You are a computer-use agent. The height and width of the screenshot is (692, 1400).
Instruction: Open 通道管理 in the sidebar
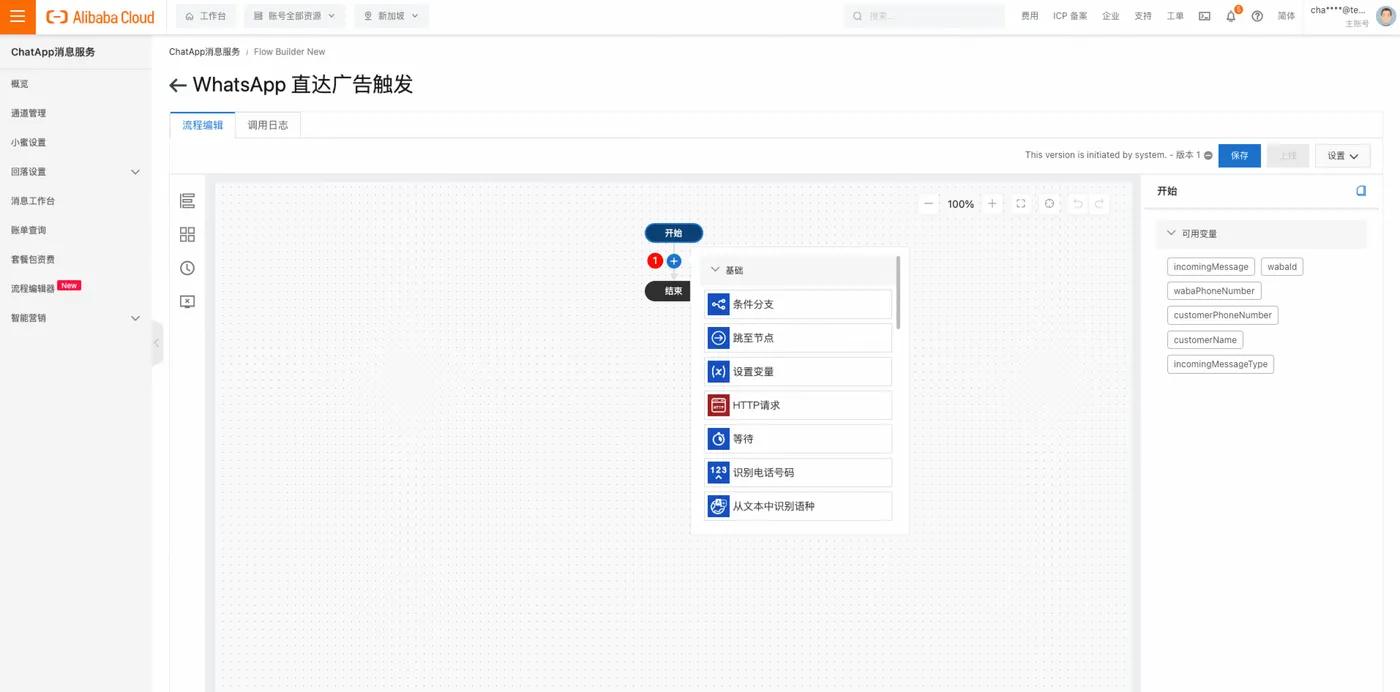click(x=28, y=113)
